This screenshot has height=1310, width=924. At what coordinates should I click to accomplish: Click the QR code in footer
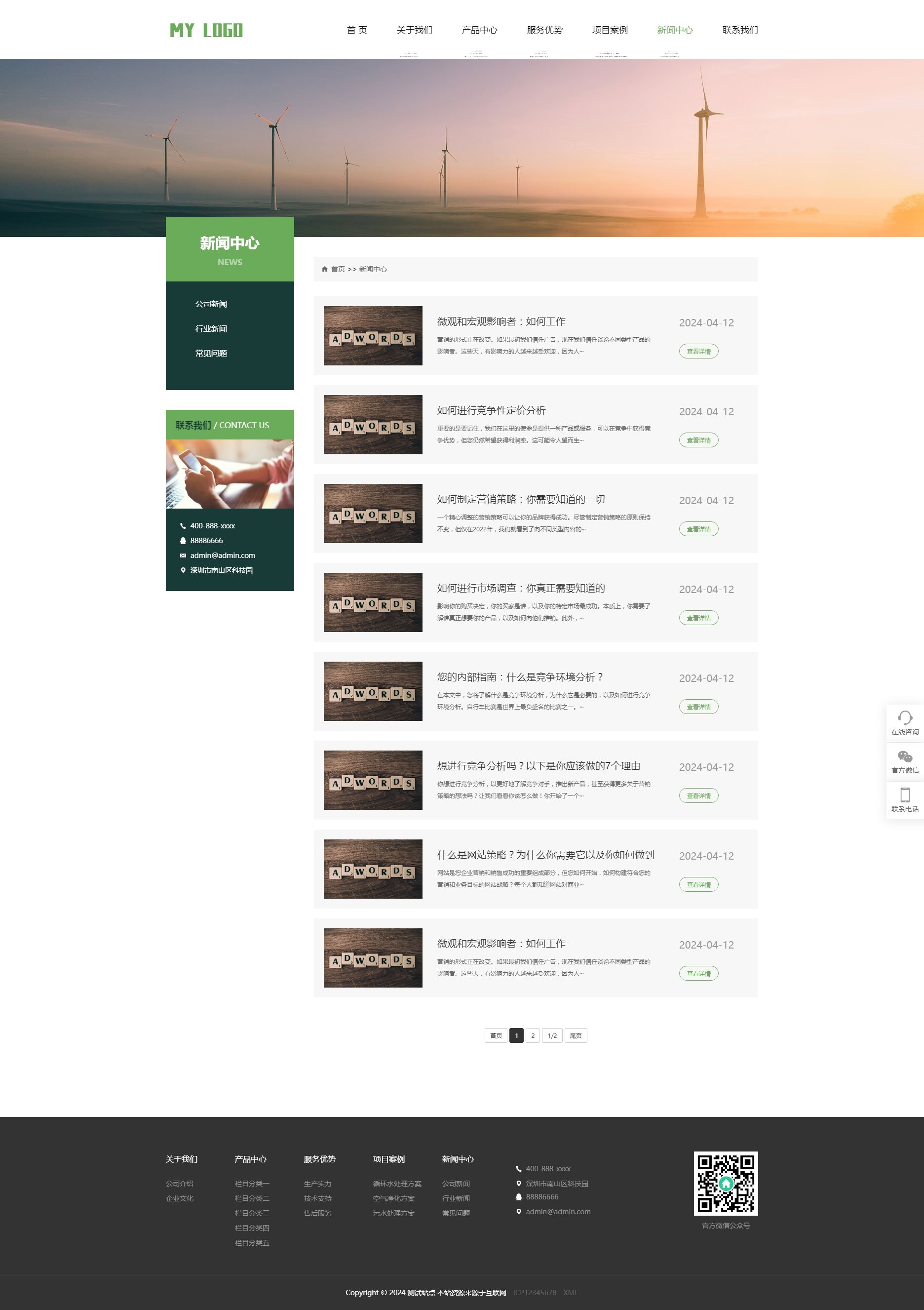tap(726, 1183)
